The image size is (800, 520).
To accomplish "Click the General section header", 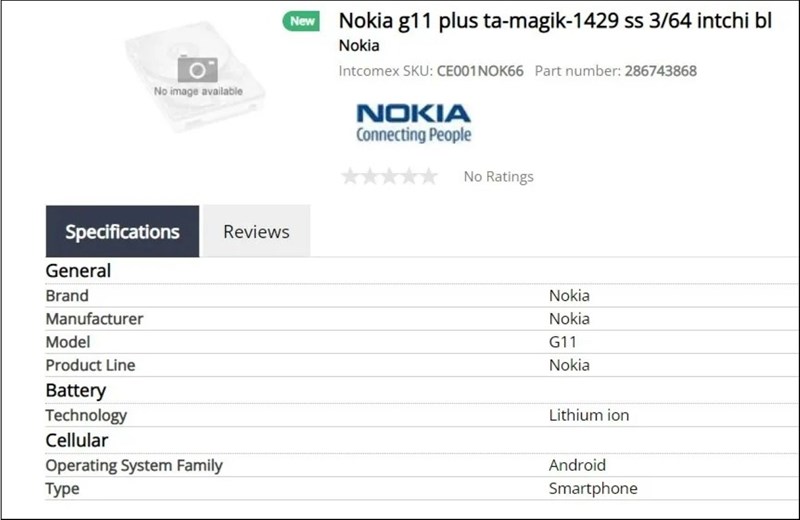I will (78, 271).
